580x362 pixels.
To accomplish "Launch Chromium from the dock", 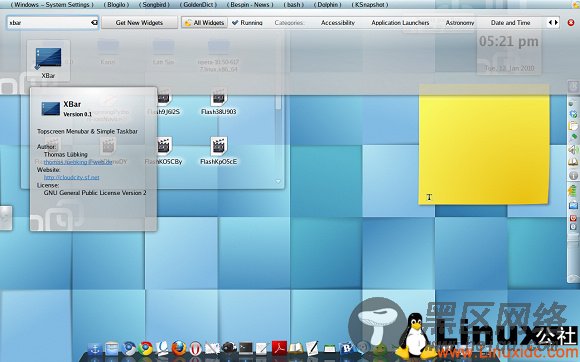I will click(x=129, y=348).
